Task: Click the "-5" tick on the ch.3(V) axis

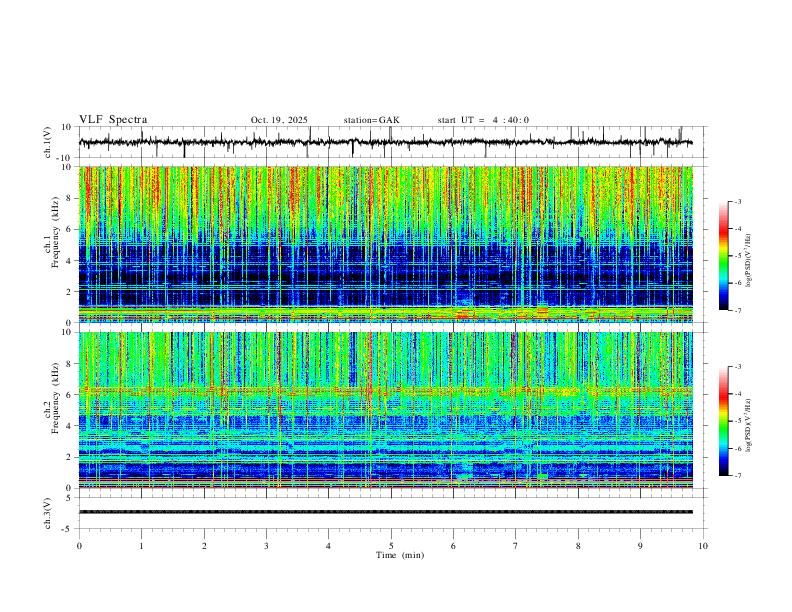Action: pos(68,529)
